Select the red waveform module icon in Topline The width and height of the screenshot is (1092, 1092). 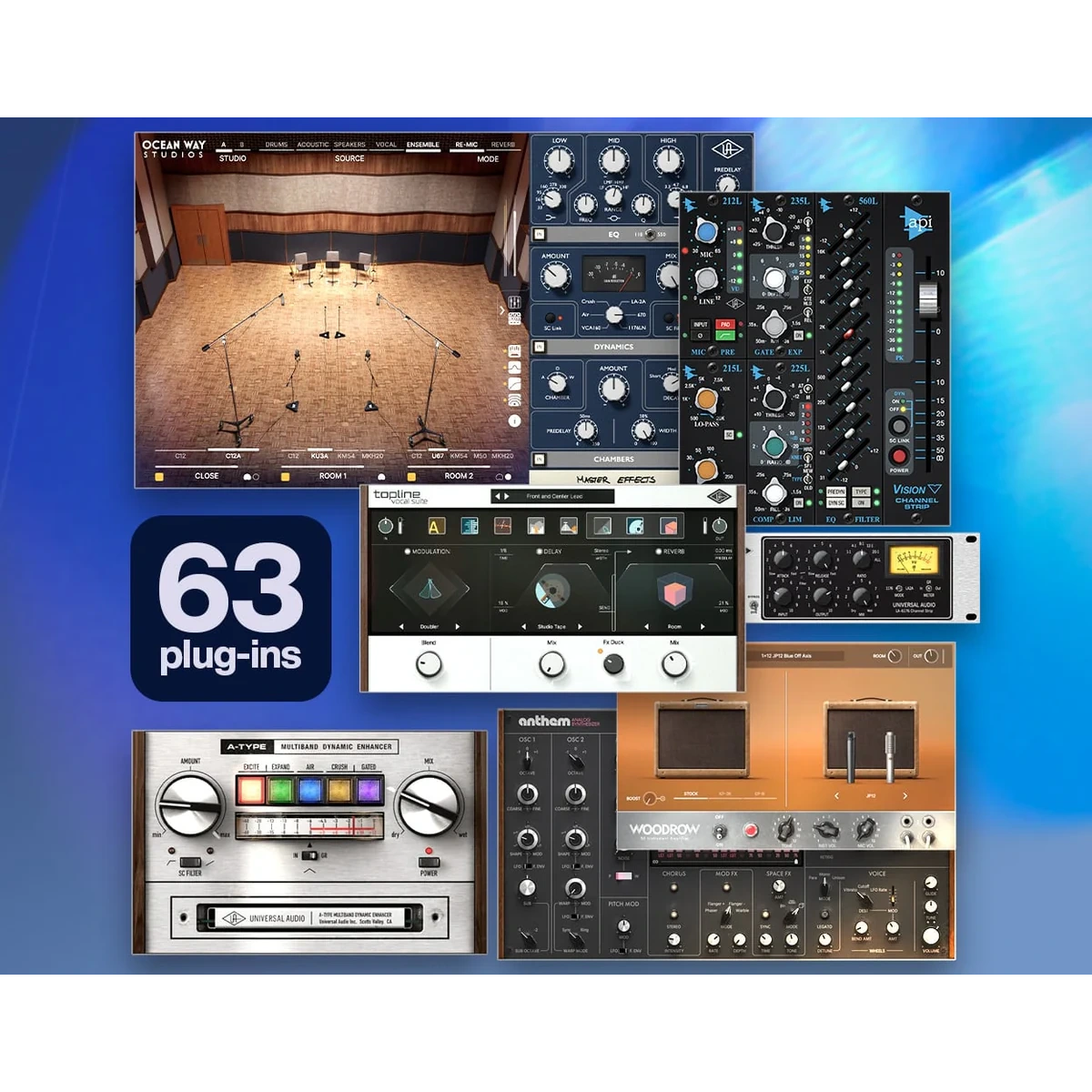click(x=502, y=526)
